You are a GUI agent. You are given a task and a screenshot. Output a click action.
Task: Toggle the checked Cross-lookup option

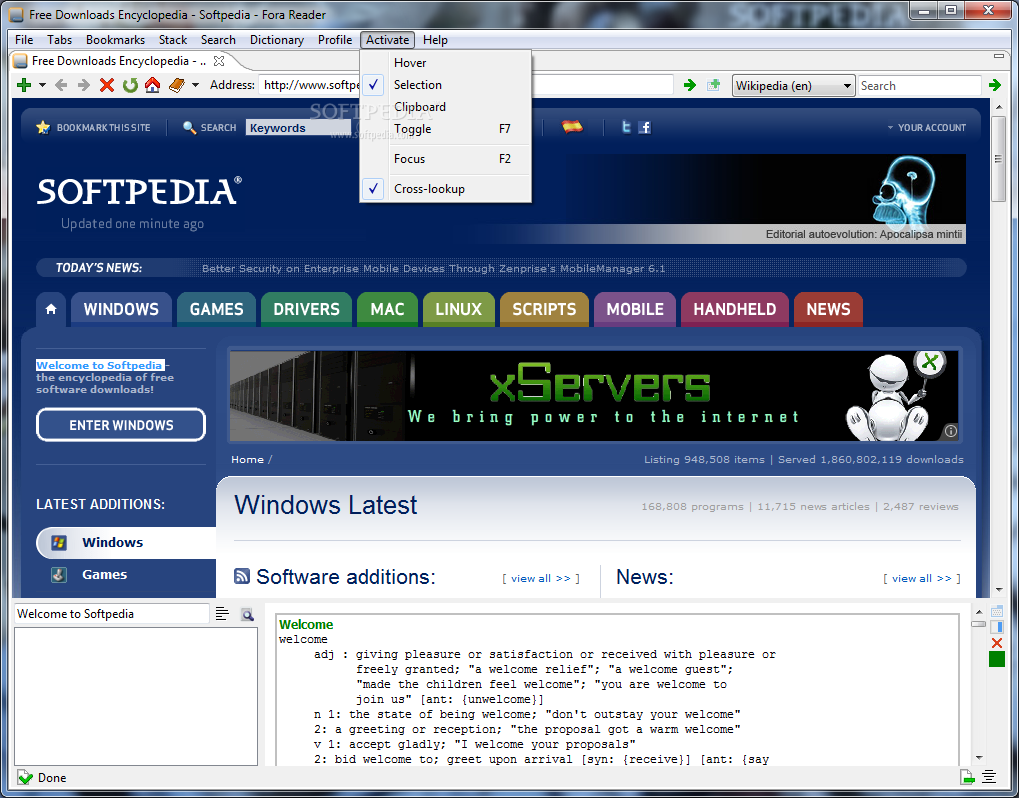(446, 189)
